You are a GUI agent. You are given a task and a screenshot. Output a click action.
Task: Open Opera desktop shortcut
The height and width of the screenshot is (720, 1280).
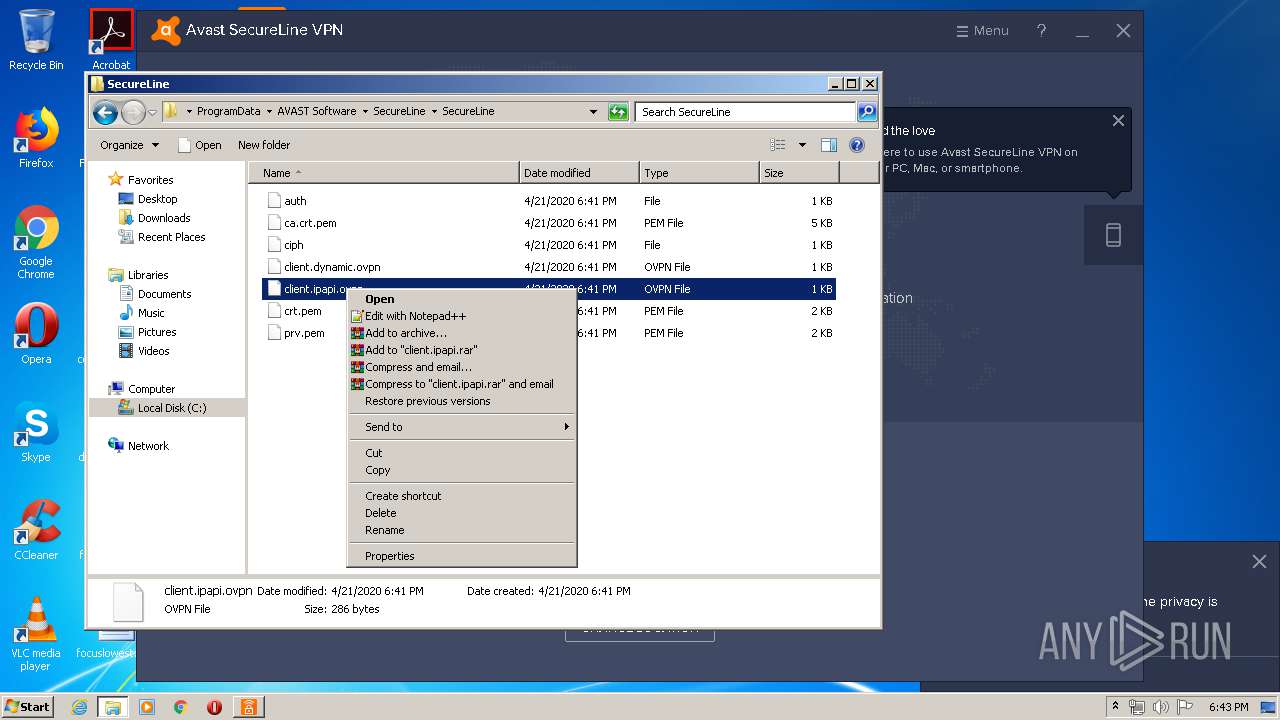click(36, 334)
